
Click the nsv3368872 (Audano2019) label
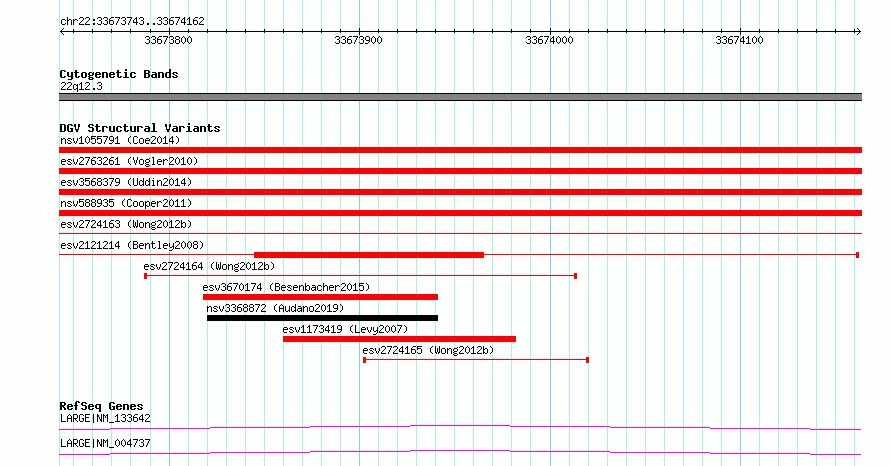click(x=275, y=308)
